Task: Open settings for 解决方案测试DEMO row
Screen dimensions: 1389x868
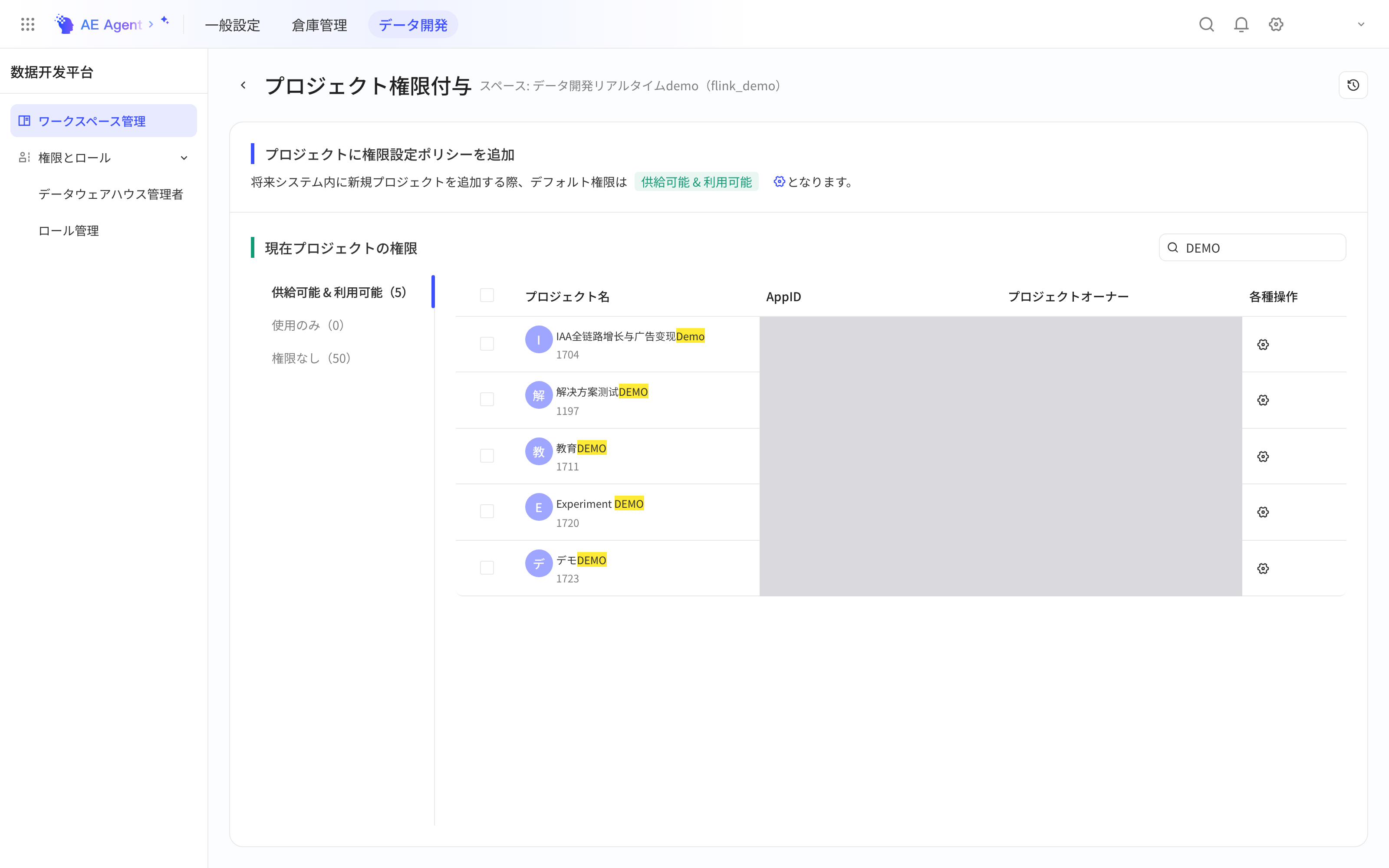Action: click(1263, 400)
